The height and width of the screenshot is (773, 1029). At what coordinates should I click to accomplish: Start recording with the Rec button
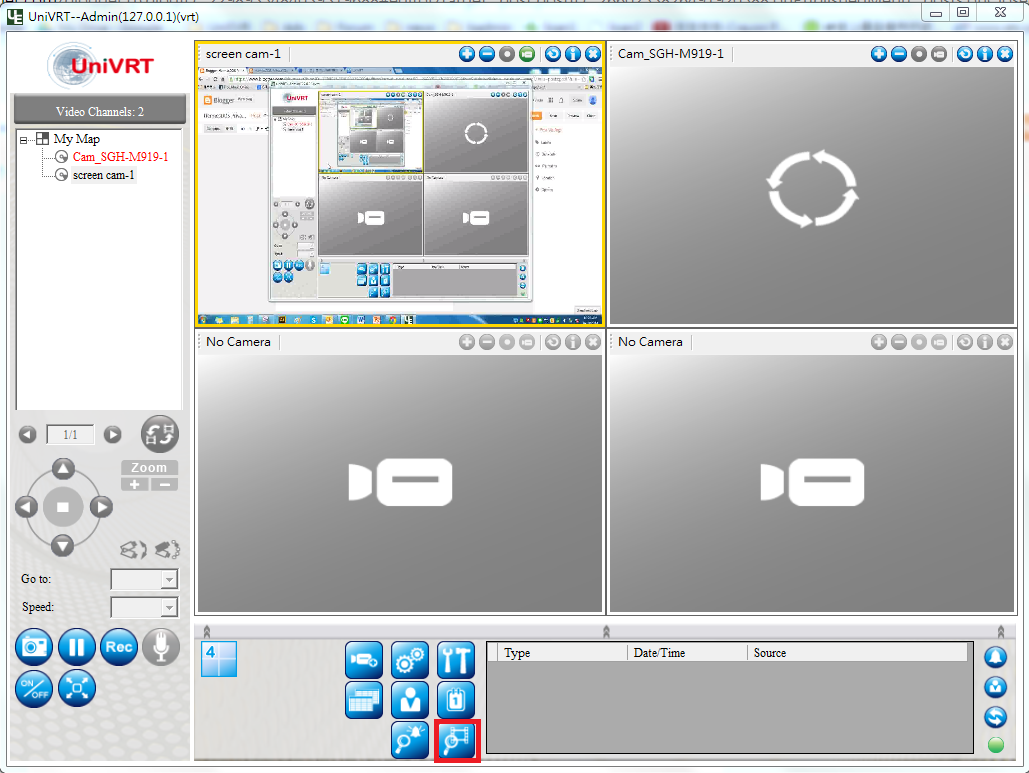pyautogui.click(x=119, y=647)
